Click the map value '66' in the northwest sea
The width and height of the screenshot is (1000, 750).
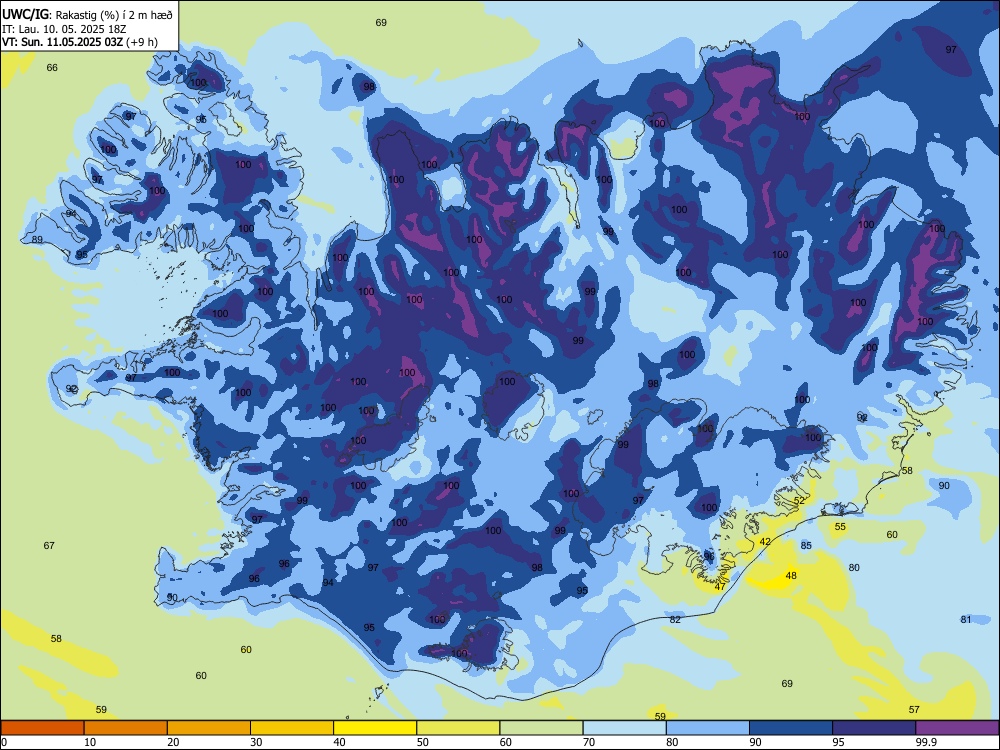point(52,68)
